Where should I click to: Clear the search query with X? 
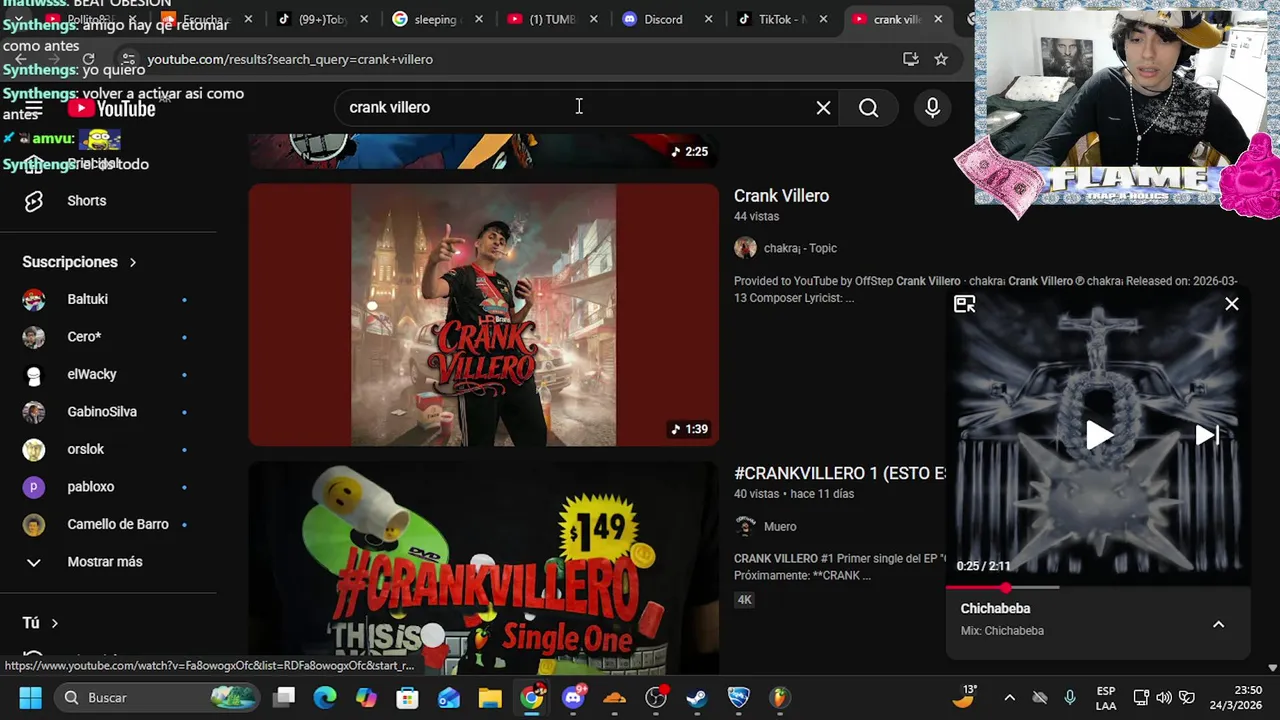823,108
